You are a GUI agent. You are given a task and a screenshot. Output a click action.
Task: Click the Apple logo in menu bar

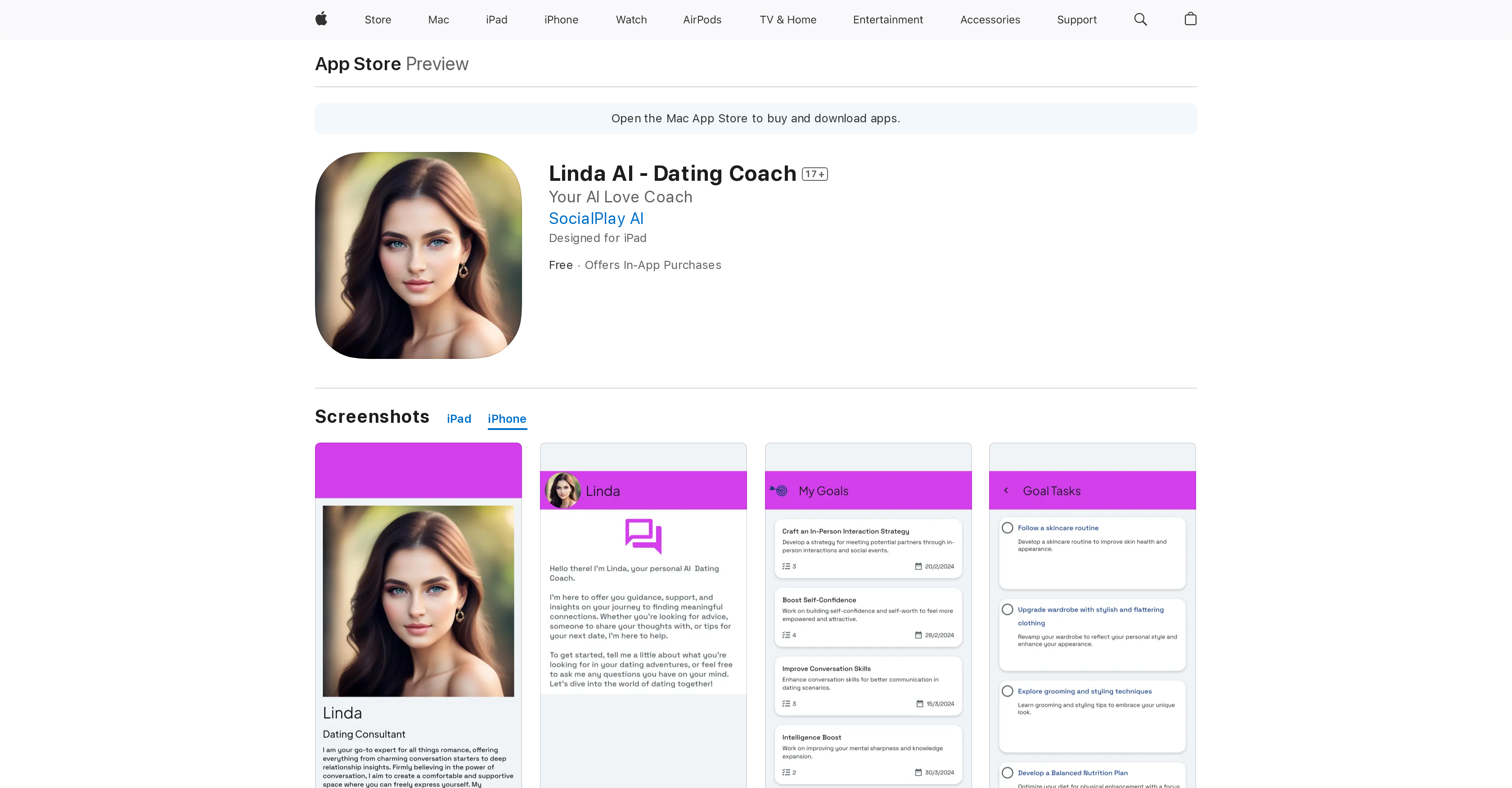click(321, 19)
